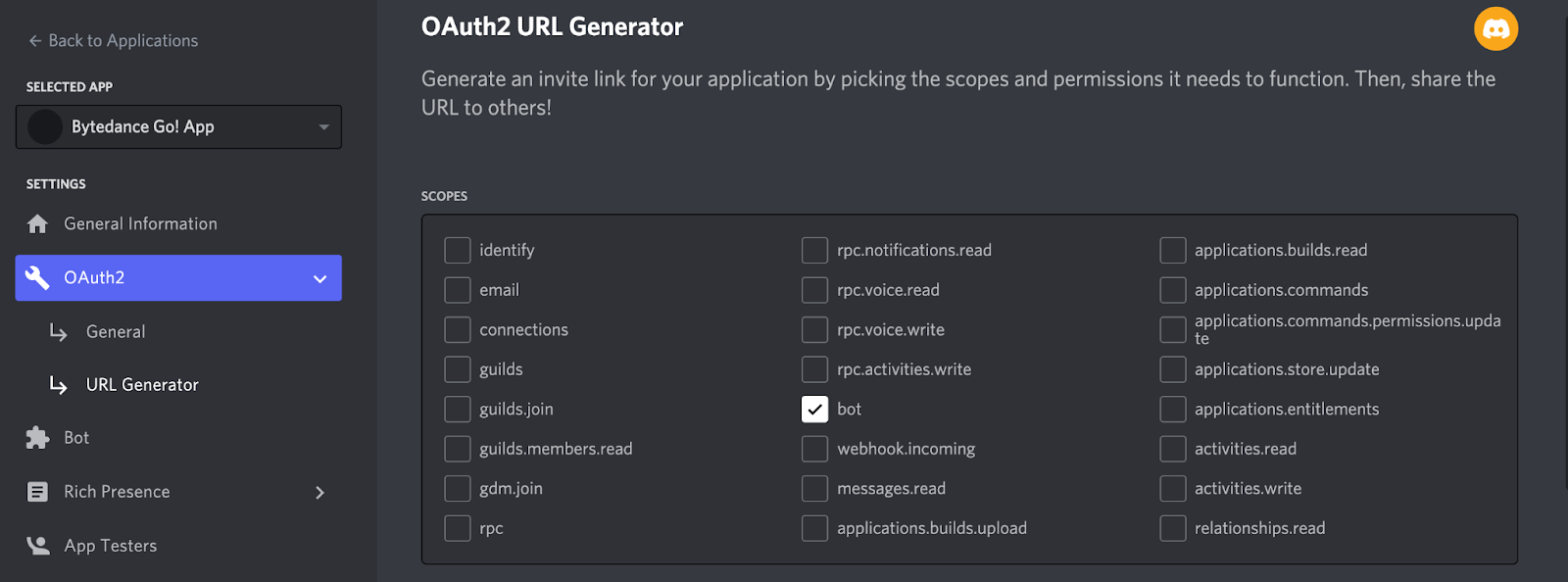1568x582 pixels.
Task: Enable the identify scope checkbox
Action: point(458,251)
